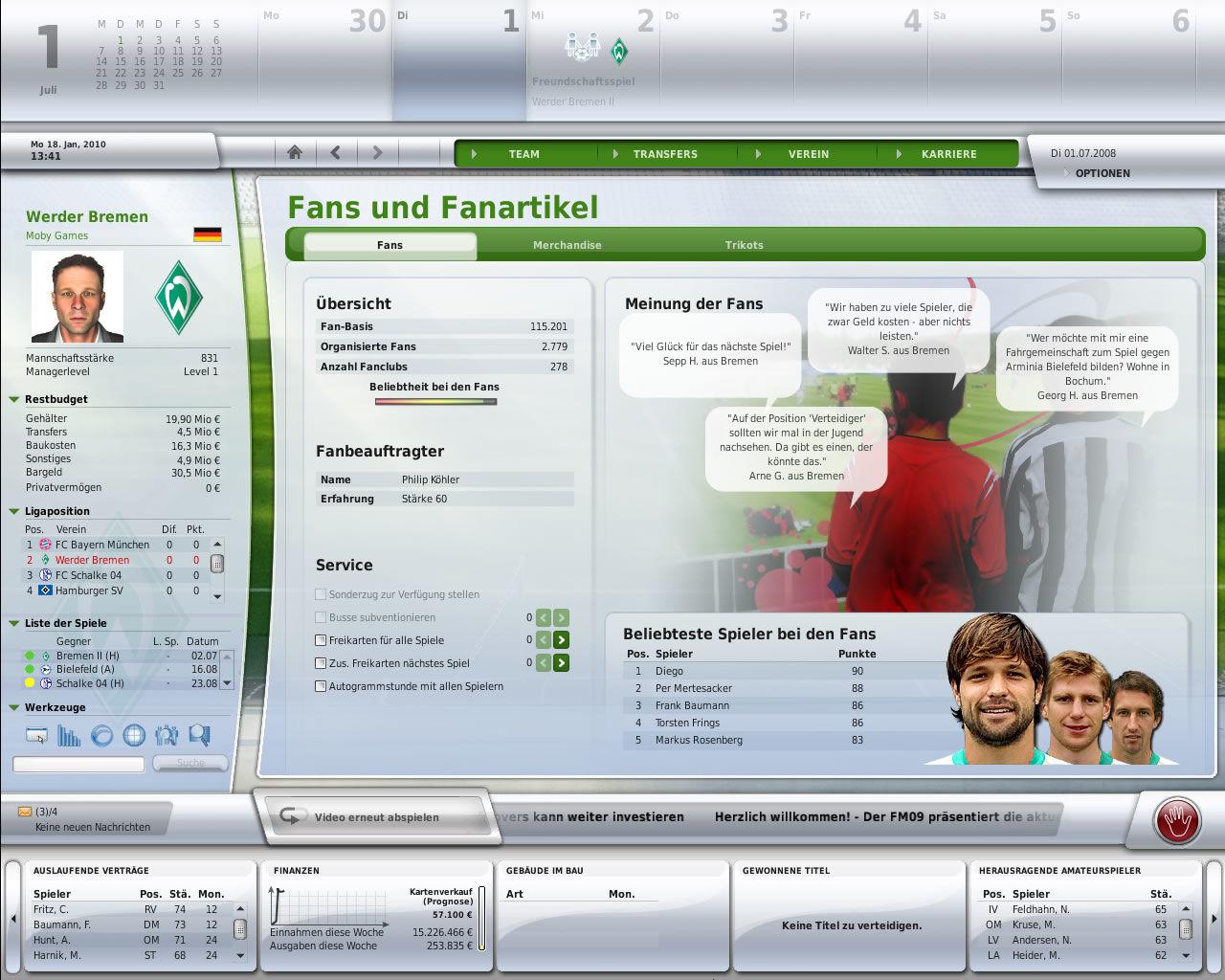Click the Kartenverkauf vertical progress bar
The image size is (1225, 980).
click(x=481, y=919)
